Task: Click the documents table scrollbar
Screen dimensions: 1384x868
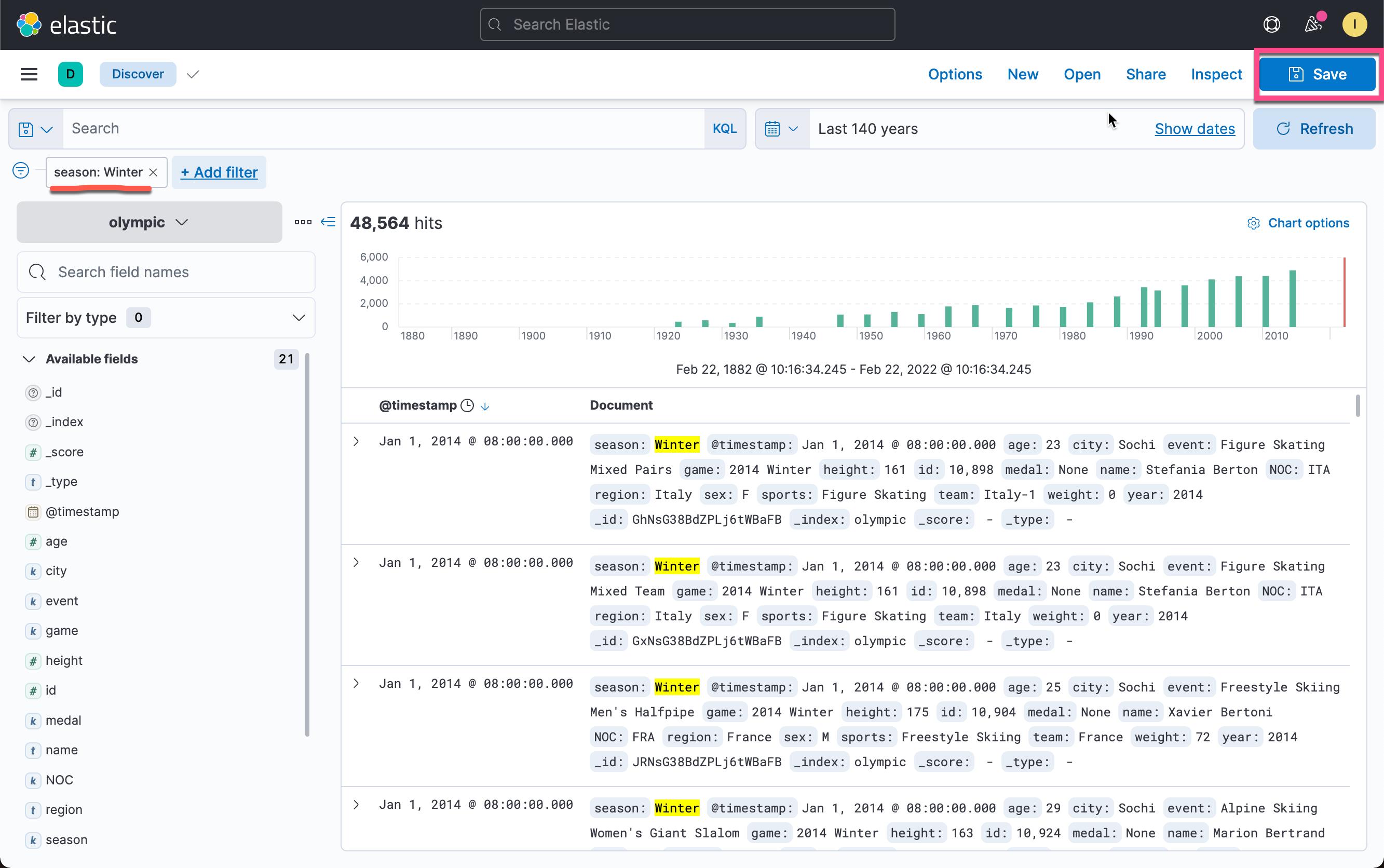Action: point(1358,405)
